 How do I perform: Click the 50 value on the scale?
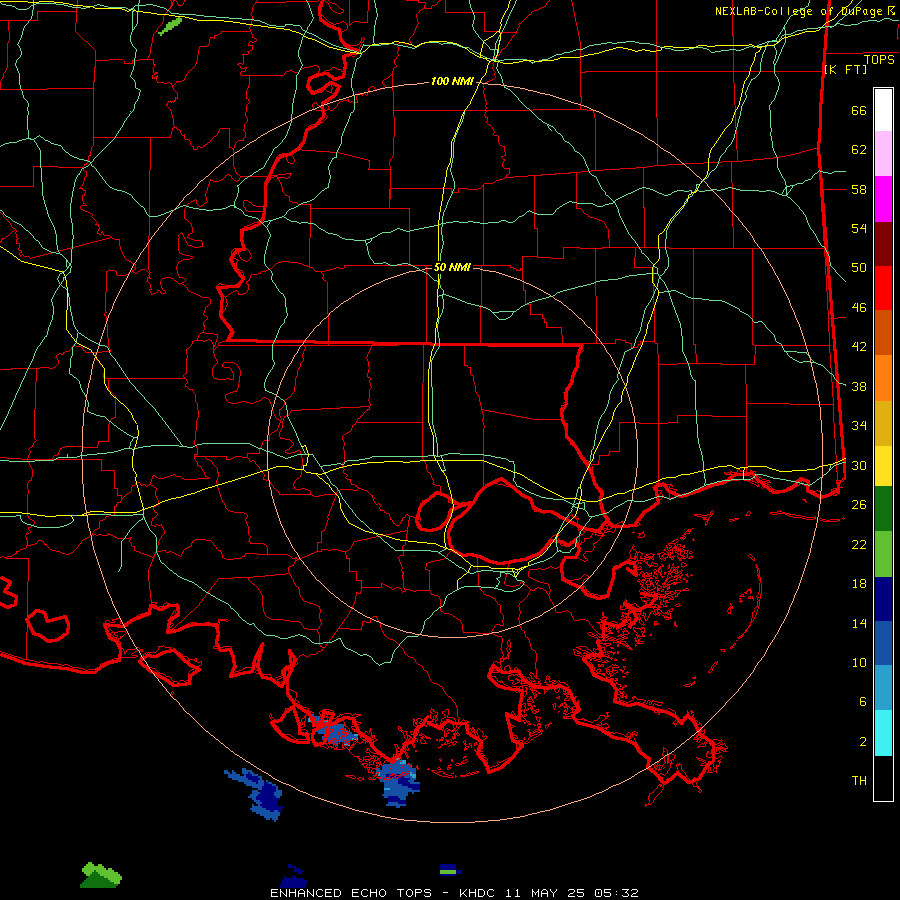[859, 268]
